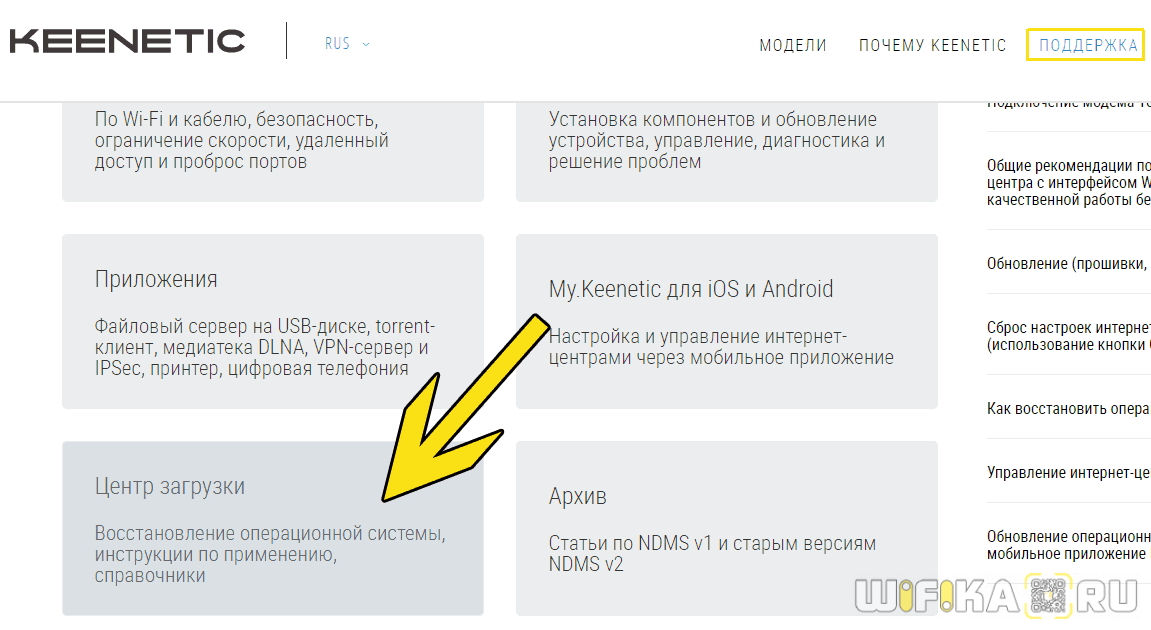Select the ПОДДЕРЖКА menu item

coord(1087,45)
